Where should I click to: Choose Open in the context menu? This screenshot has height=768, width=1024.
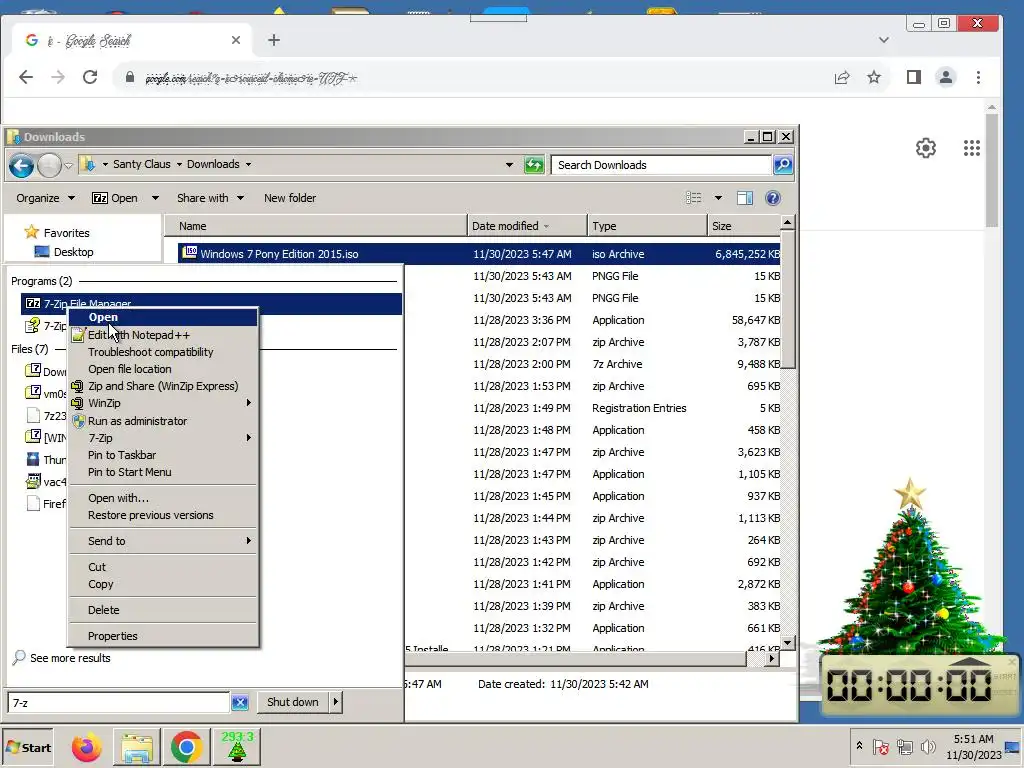163,317
